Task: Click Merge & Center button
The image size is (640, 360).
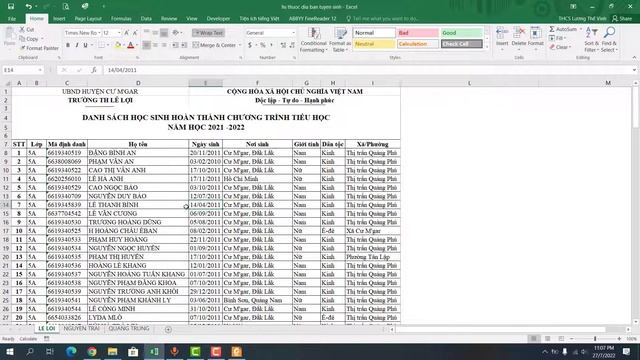Action: [x=215, y=45]
